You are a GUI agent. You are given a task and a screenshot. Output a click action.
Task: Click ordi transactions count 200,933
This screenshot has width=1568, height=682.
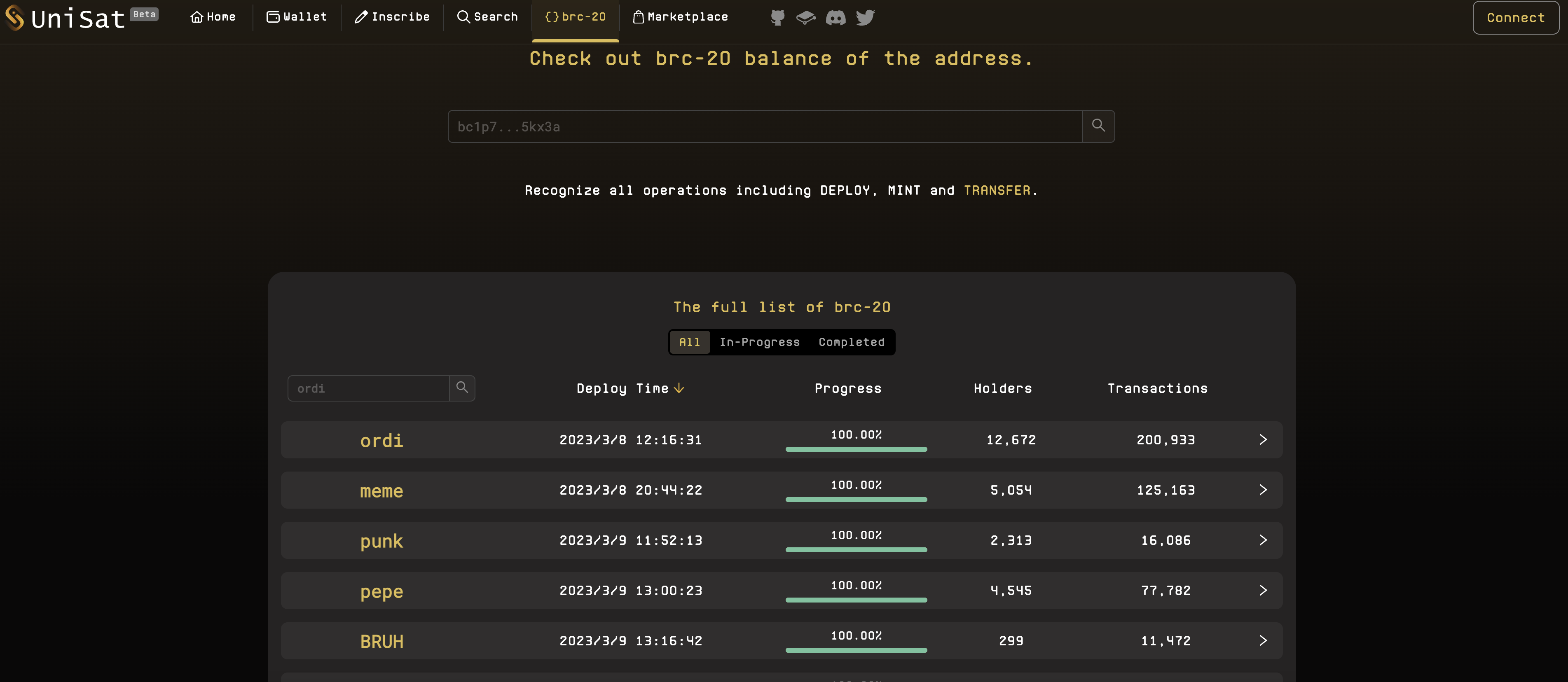[x=1165, y=439]
